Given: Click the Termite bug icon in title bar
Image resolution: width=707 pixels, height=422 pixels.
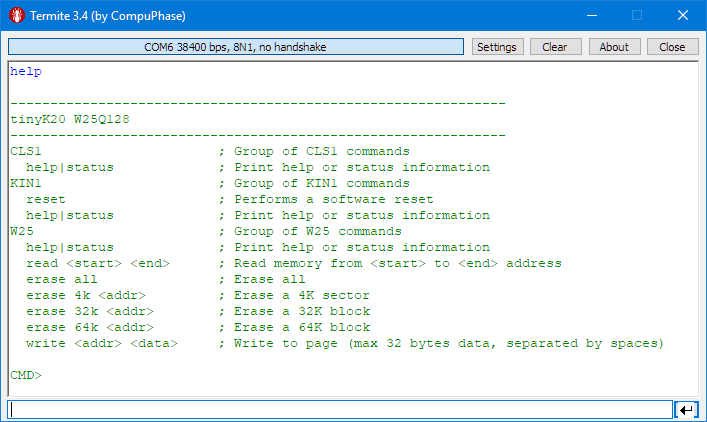Looking at the screenshot, I should click(x=16, y=17).
